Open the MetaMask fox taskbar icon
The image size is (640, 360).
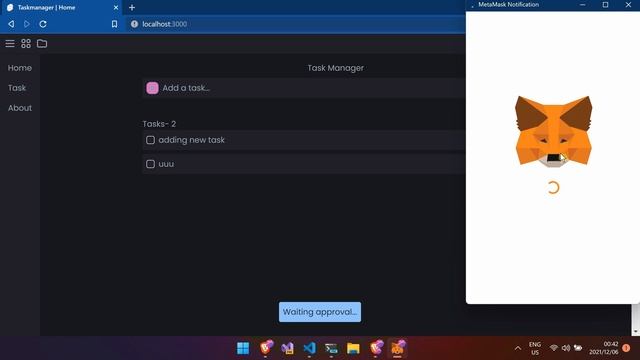[x=398, y=348]
